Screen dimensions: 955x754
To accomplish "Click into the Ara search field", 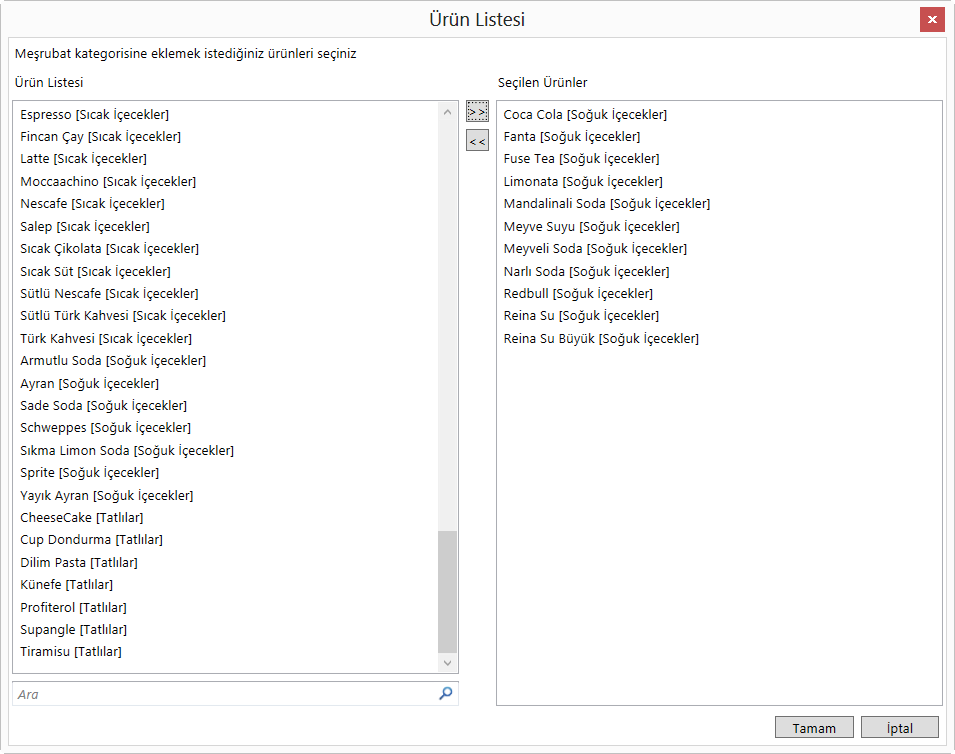I will click(225, 694).
